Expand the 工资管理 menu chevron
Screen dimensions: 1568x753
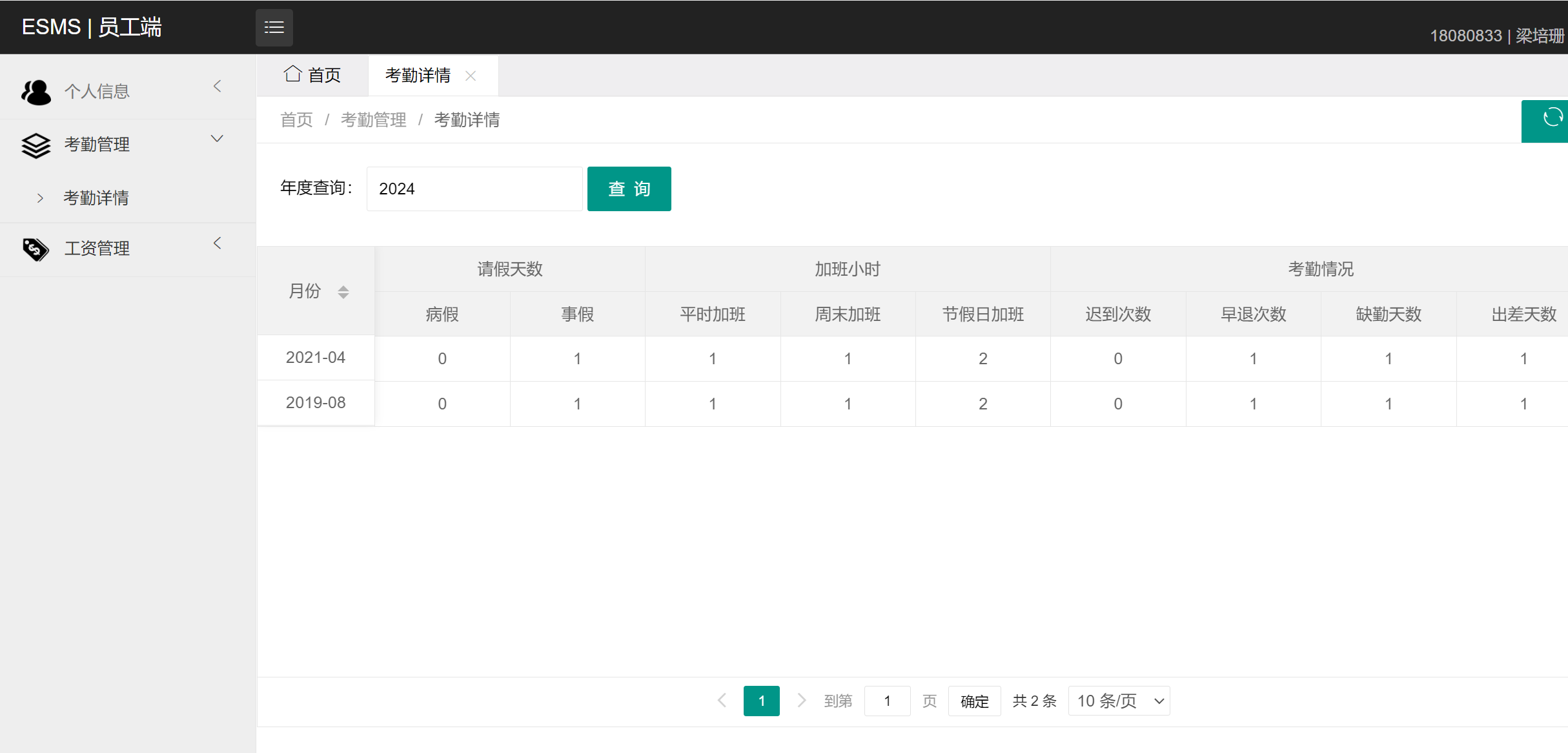[x=218, y=243]
